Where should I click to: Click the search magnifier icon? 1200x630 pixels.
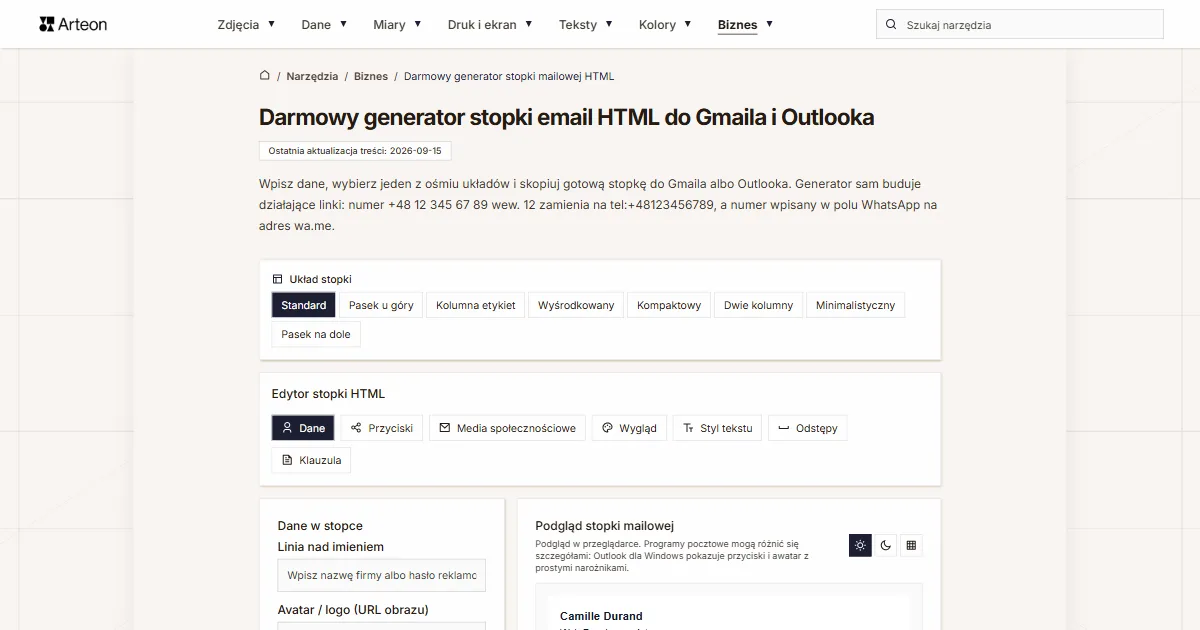pos(891,24)
